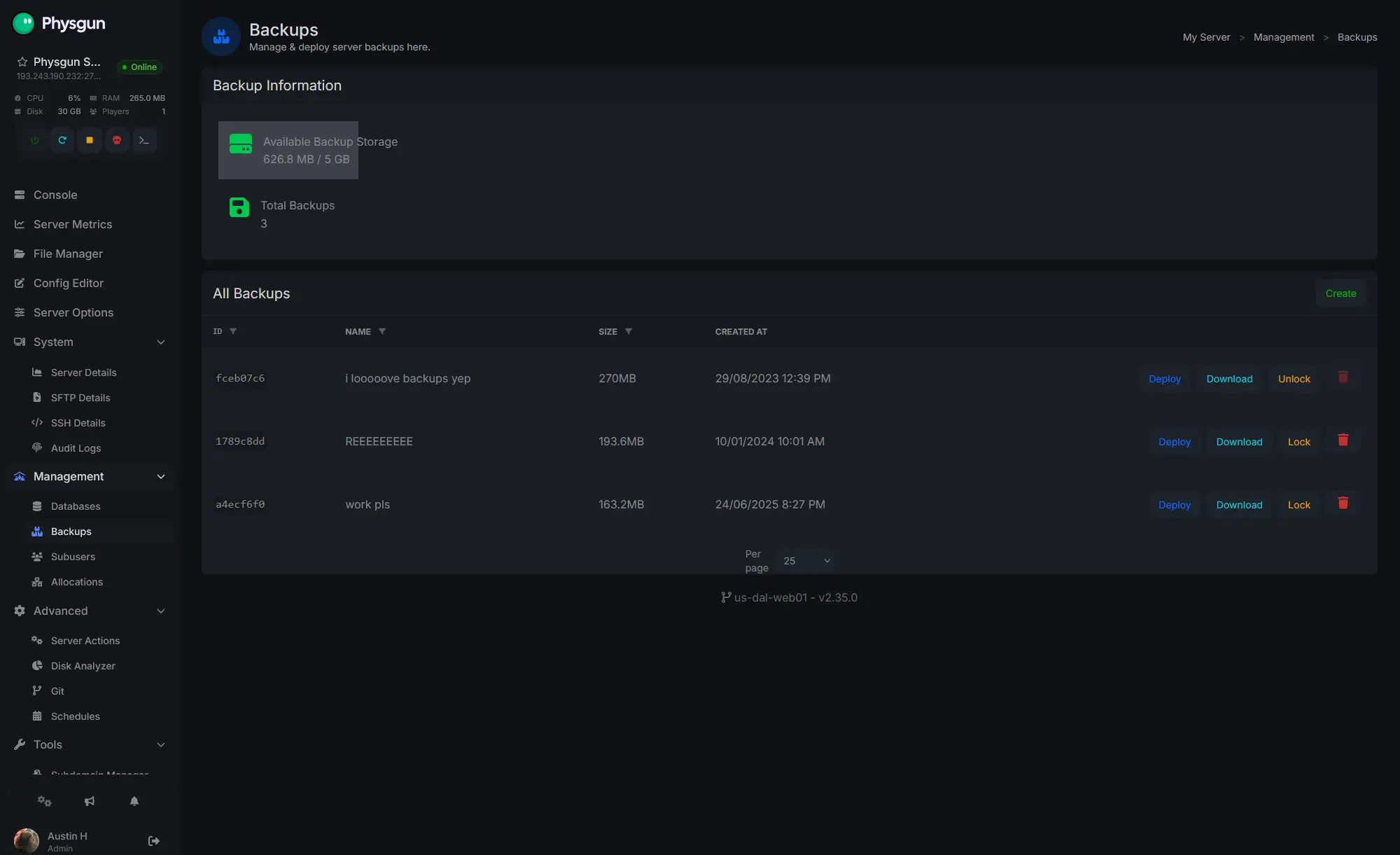Open SFTP Details
The image size is (1400, 855).
point(98,398)
